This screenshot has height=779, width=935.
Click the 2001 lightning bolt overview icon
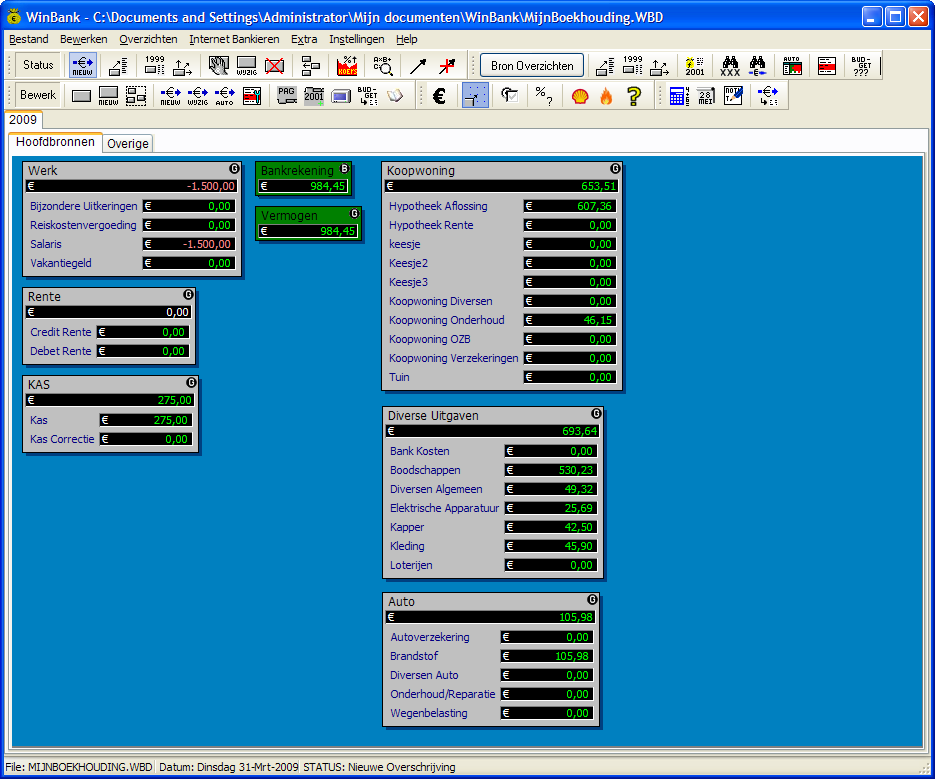point(695,65)
